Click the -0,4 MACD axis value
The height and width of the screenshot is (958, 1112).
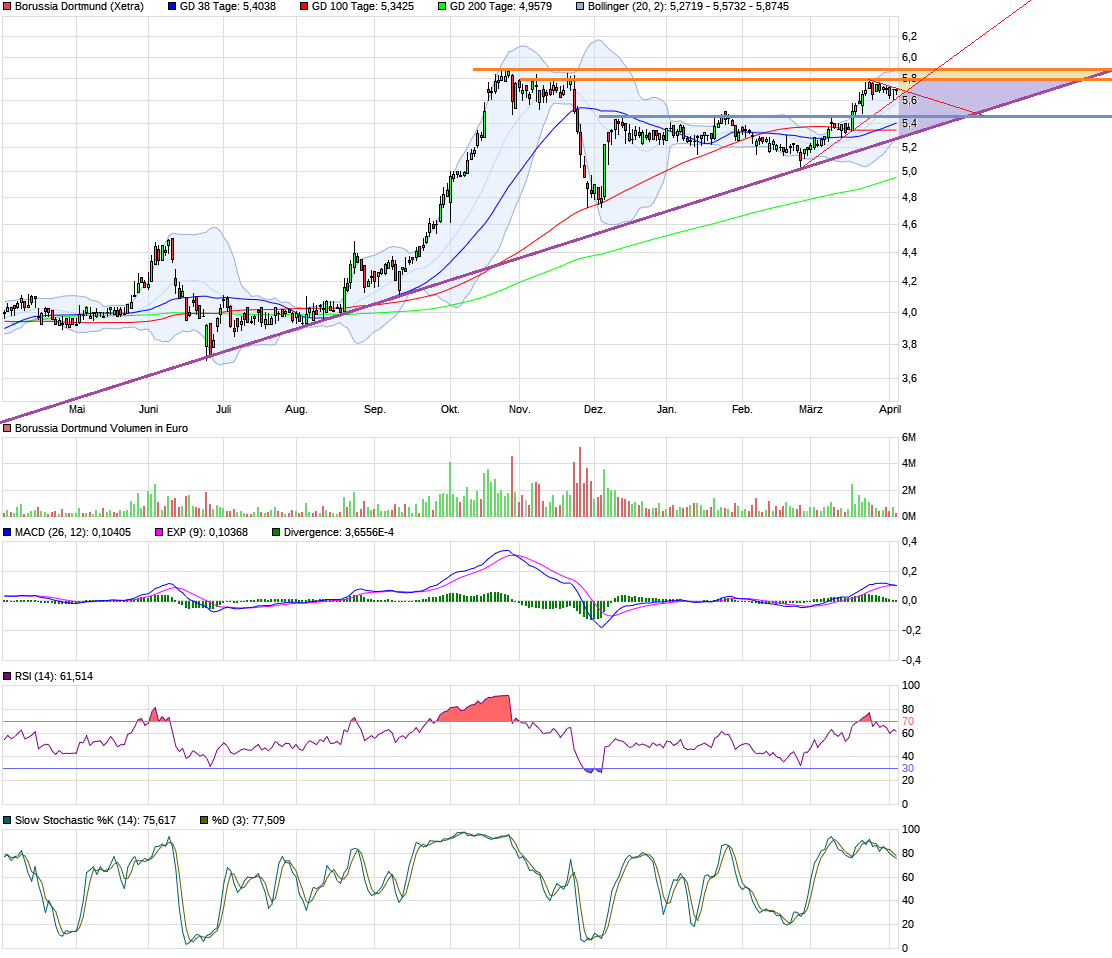pos(911,660)
